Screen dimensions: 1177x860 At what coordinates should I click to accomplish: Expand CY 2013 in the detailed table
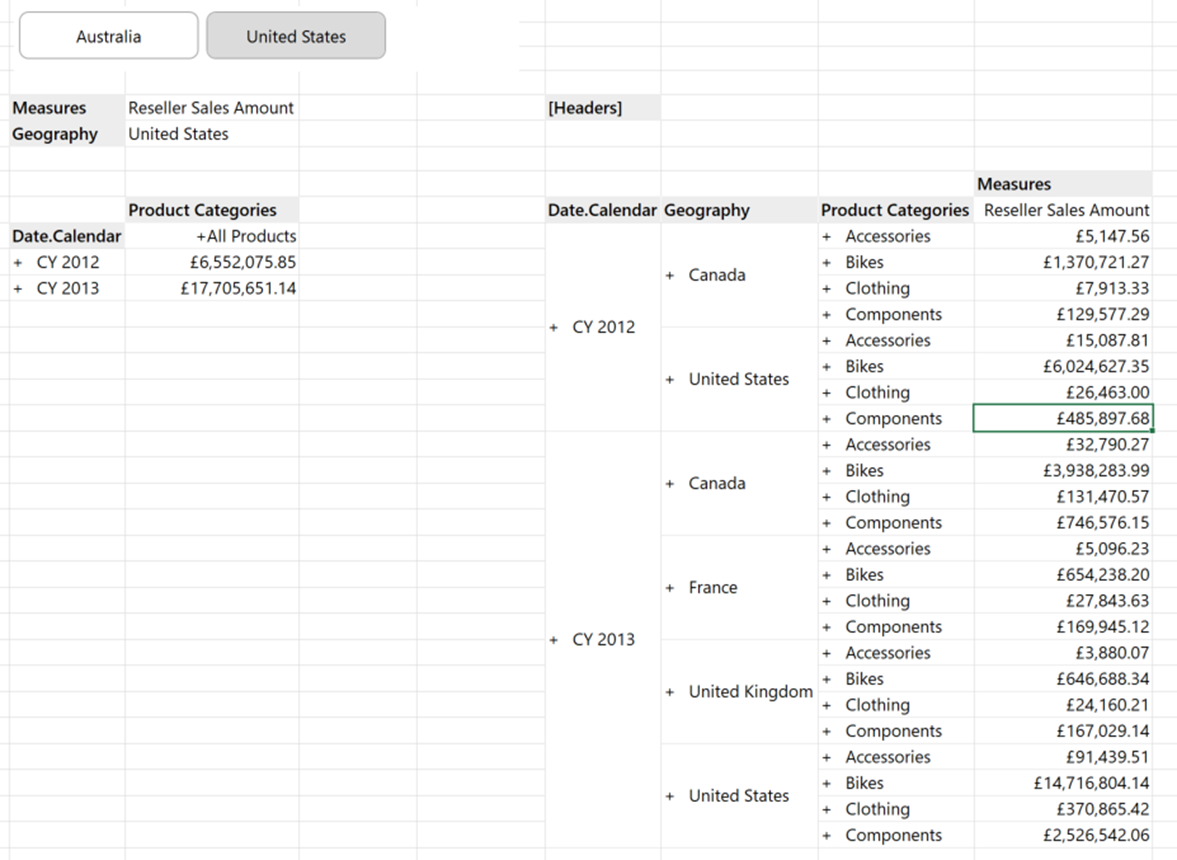[555, 639]
